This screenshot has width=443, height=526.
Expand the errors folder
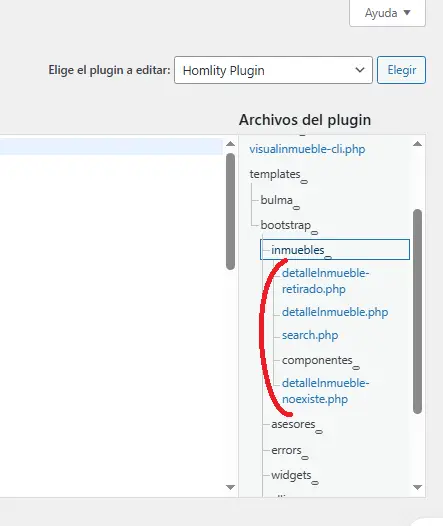coord(289,451)
